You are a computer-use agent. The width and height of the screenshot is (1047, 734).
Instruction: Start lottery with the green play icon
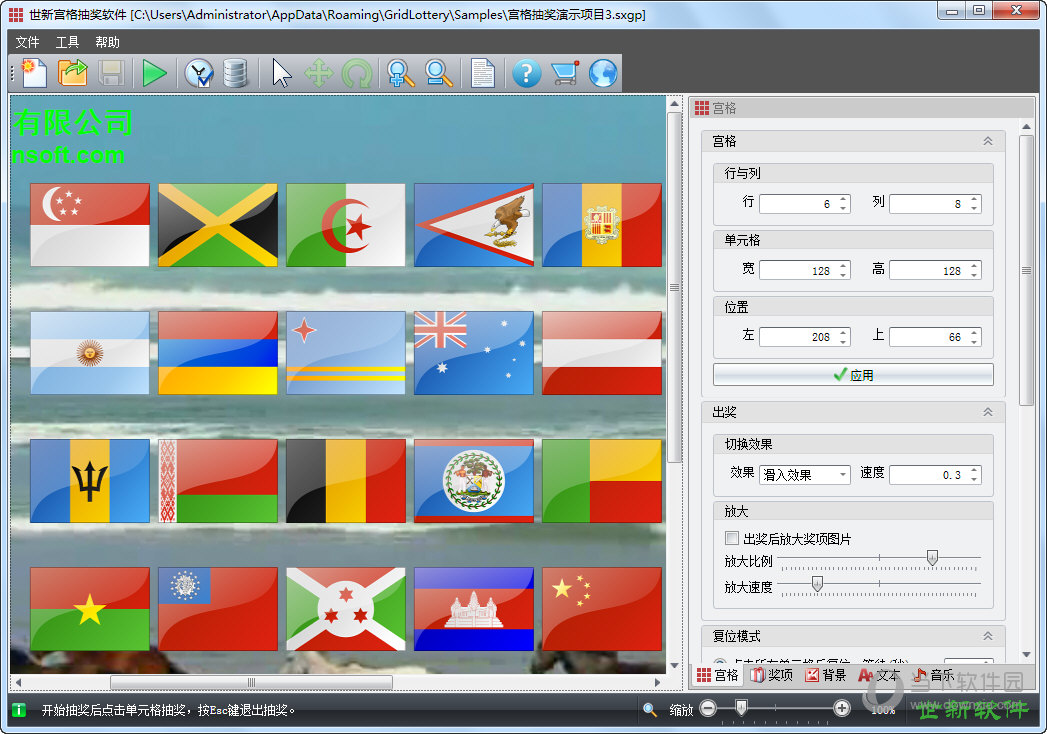point(154,73)
